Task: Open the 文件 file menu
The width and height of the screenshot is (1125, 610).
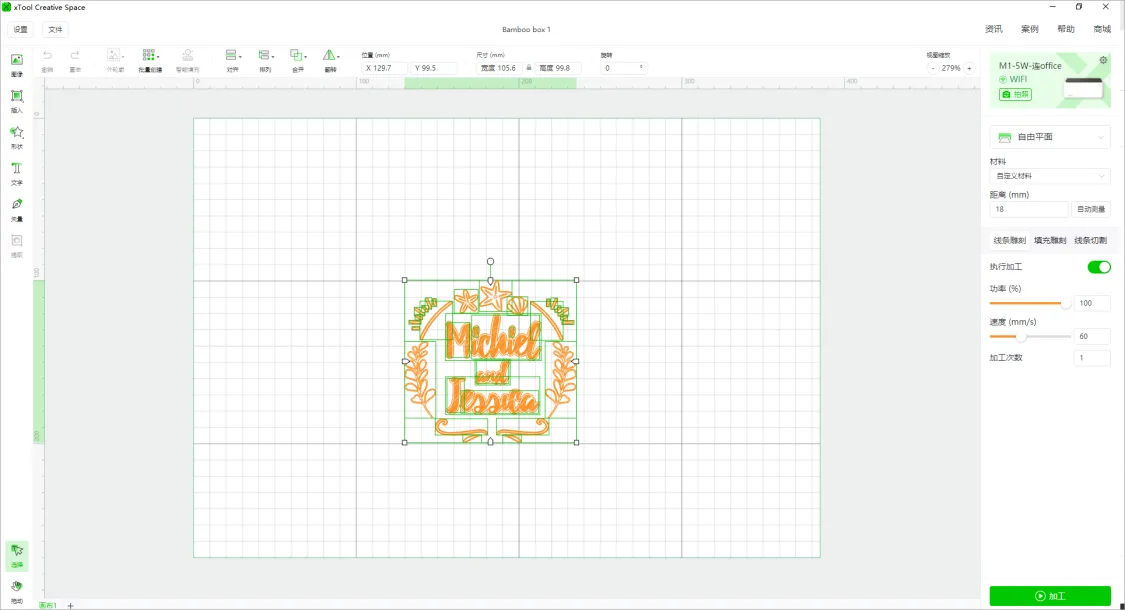Action: click(x=55, y=29)
